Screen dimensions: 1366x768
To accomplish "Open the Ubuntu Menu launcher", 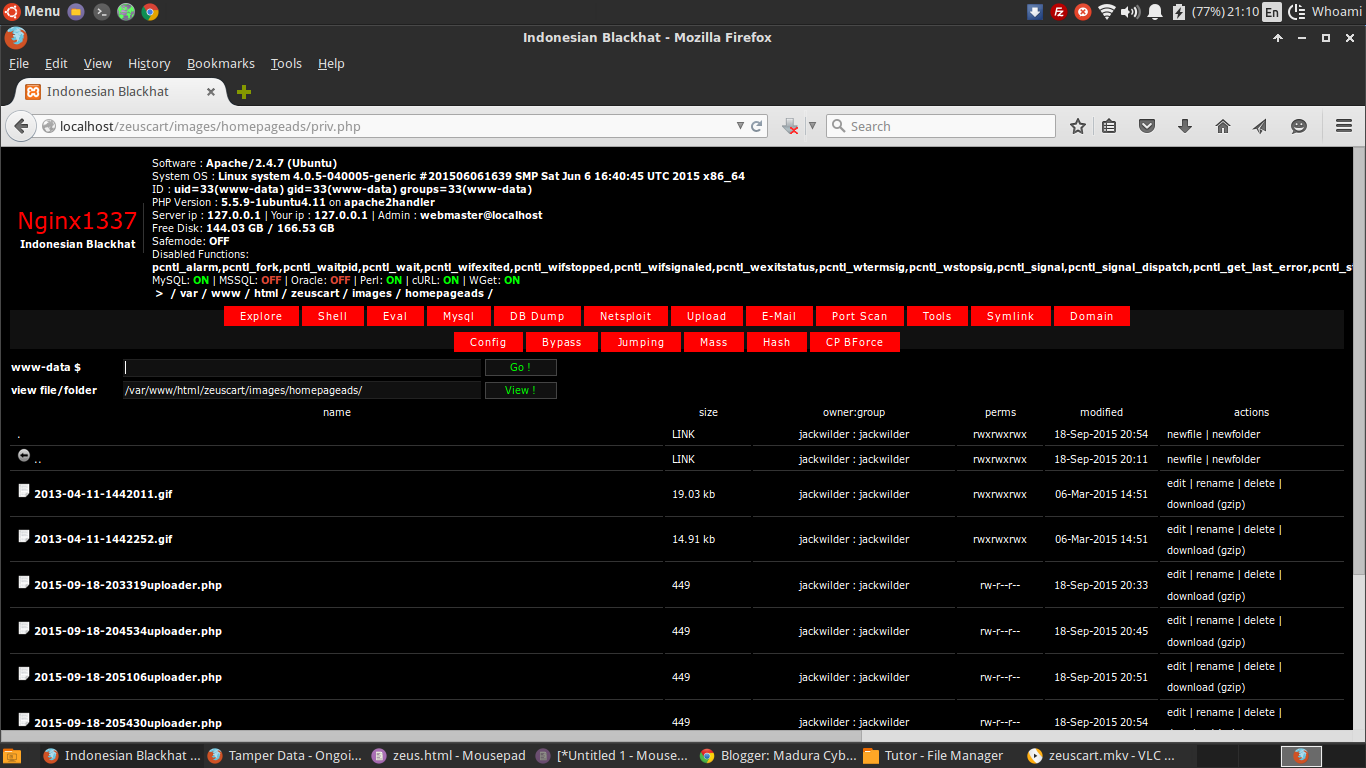I will (32, 12).
